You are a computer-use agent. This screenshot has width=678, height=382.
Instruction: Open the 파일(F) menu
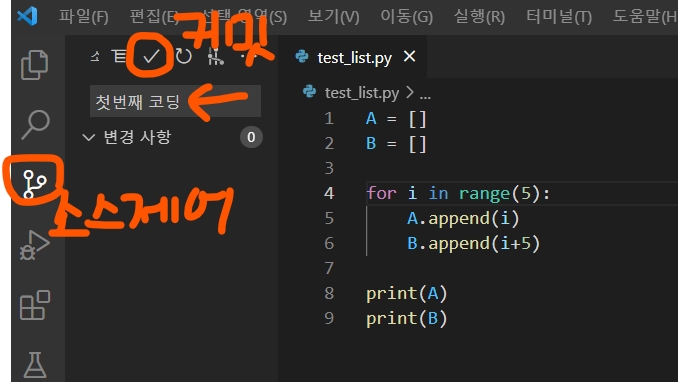[83, 17]
